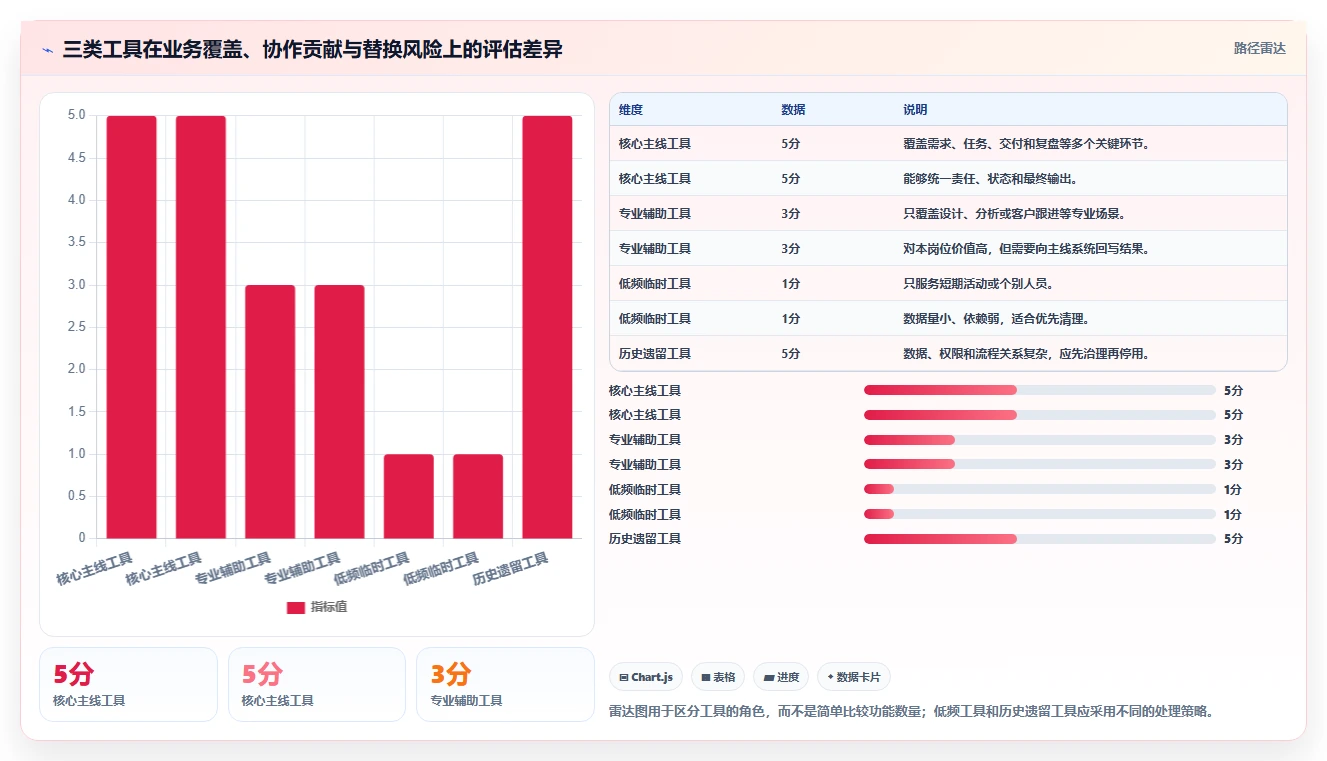1327x761 pixels.
Task: Click the lightning icon beside the page title
Action: click(x=47, y=50)
